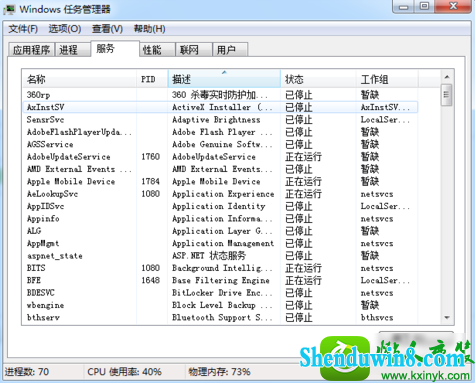475x383 pixels.
Task: Click the Application Identity description
Action: tap(218, 206)
